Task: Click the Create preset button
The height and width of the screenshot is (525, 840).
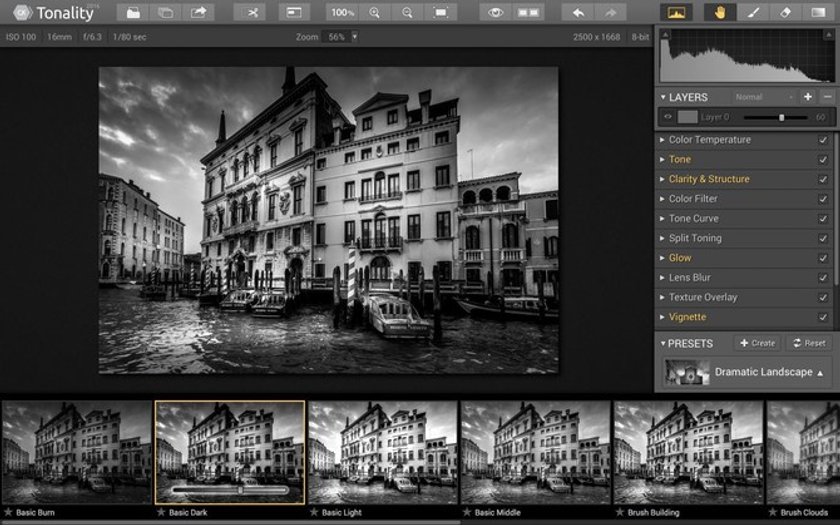Action: pos(758,343)
